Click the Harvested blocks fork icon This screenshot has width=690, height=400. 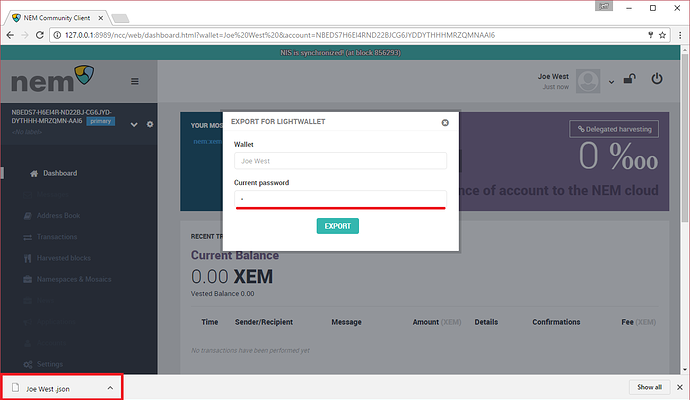coord(28,258)
